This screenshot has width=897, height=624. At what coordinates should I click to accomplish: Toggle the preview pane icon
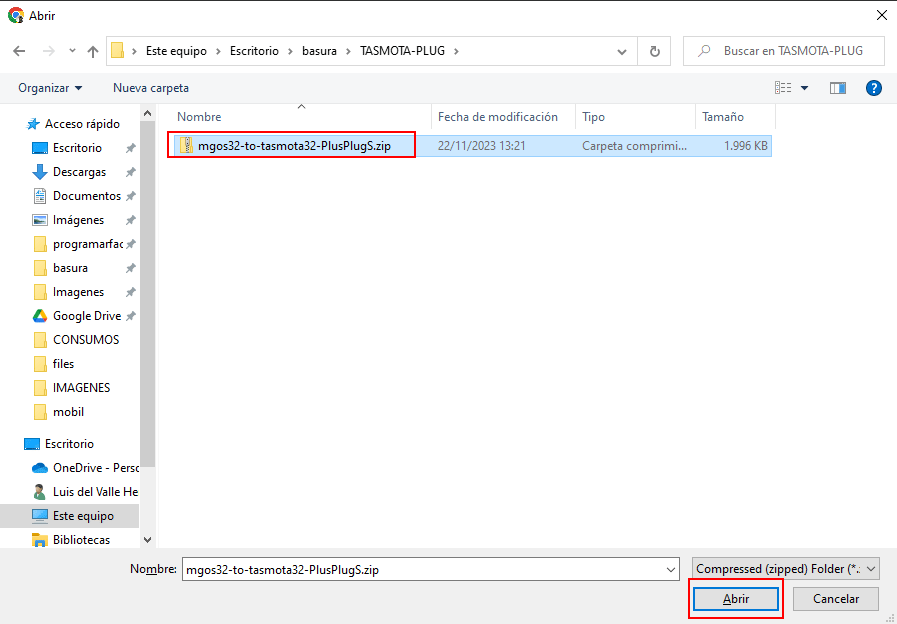pyautogui.click(x=838, y=88)
